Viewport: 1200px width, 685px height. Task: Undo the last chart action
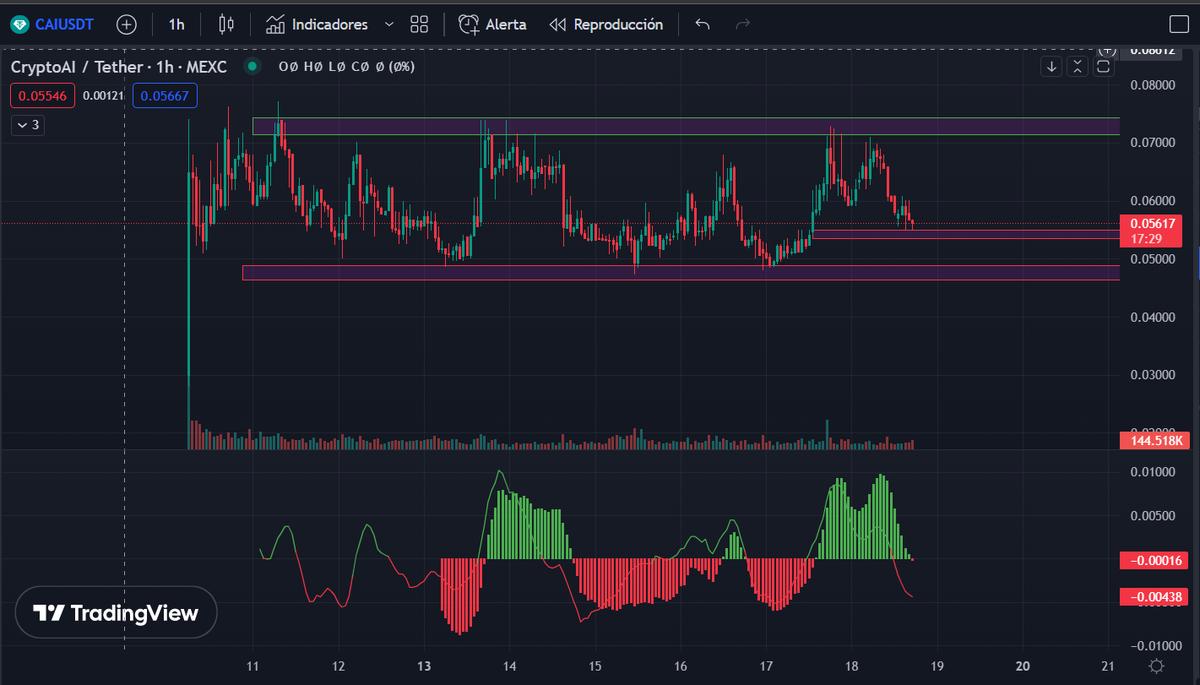click(x=702, y=24)
